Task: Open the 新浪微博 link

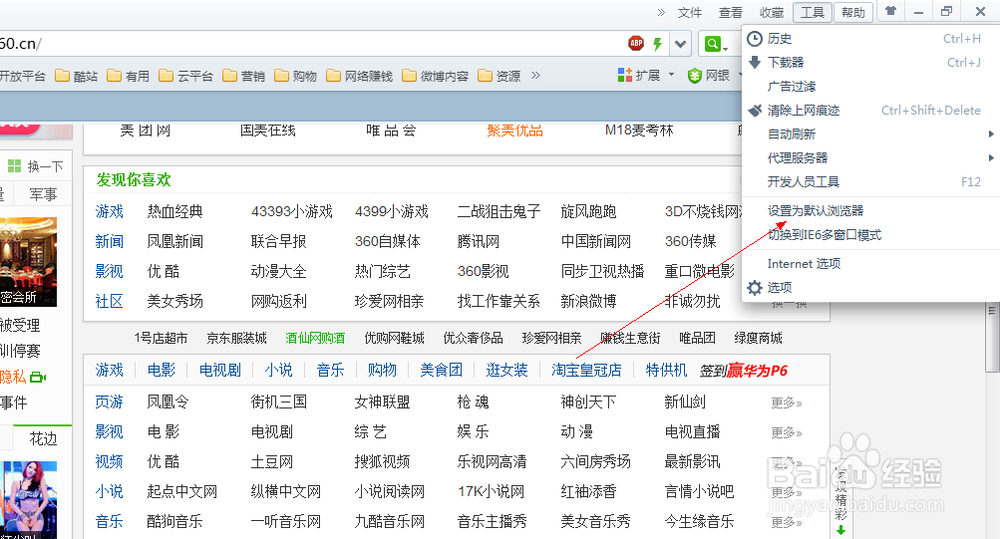Action: pyautogui.click(x=588, y=301)
